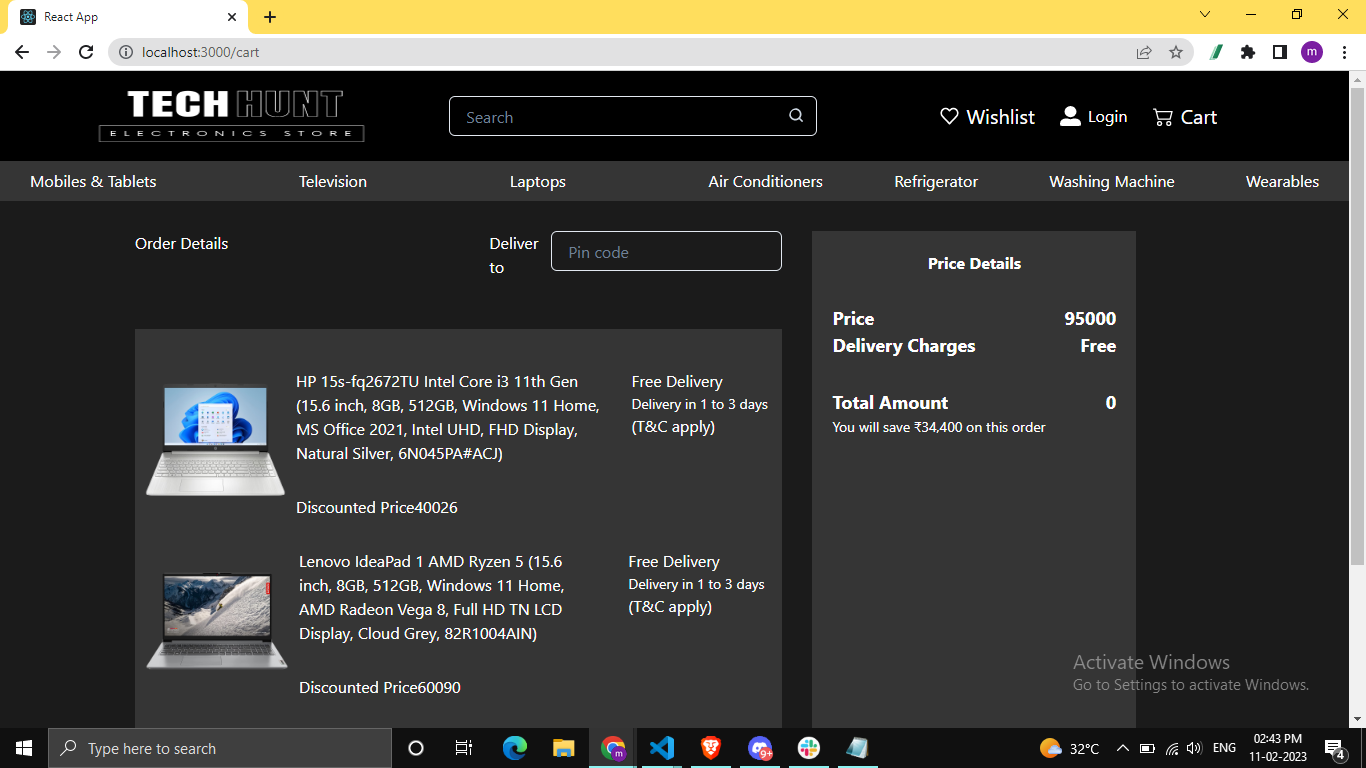Launch Brave browser from taskbar

point(710,747)
